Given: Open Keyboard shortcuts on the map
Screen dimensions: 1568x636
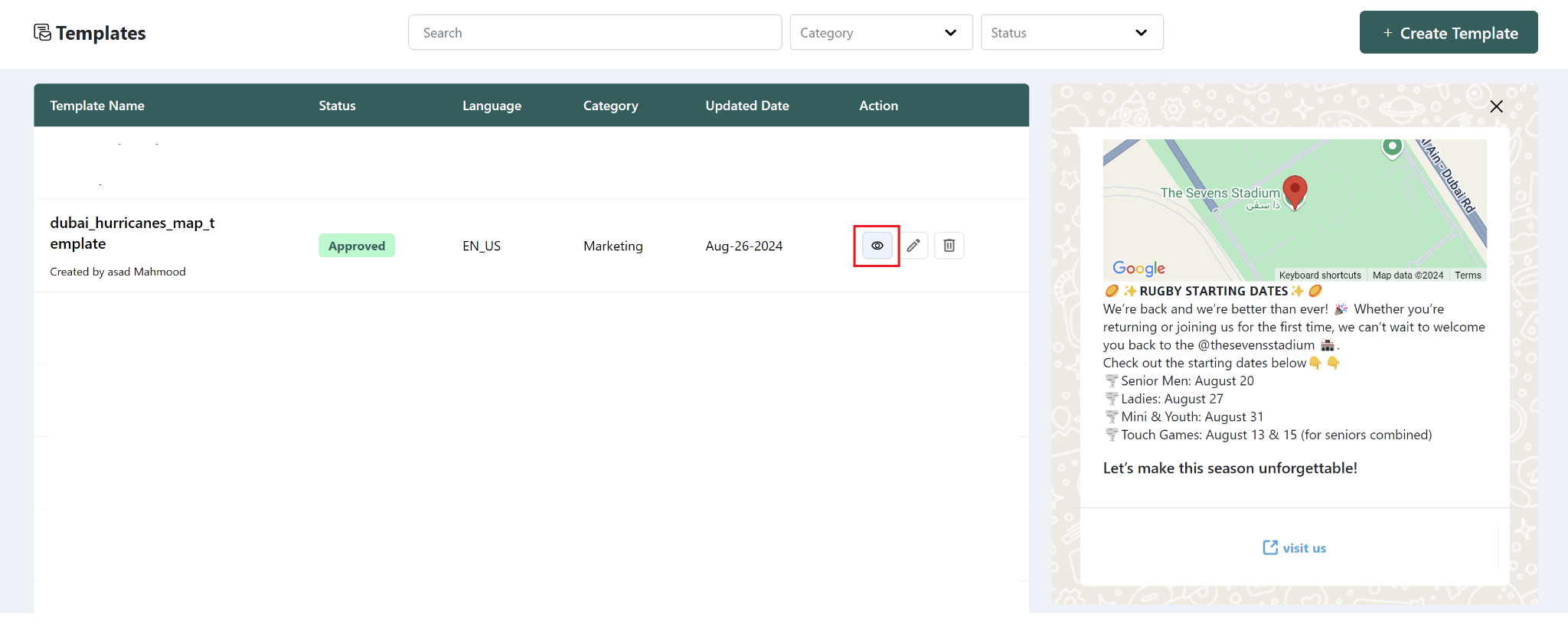Looking at the screenshot, I should tap(1320, 276).
